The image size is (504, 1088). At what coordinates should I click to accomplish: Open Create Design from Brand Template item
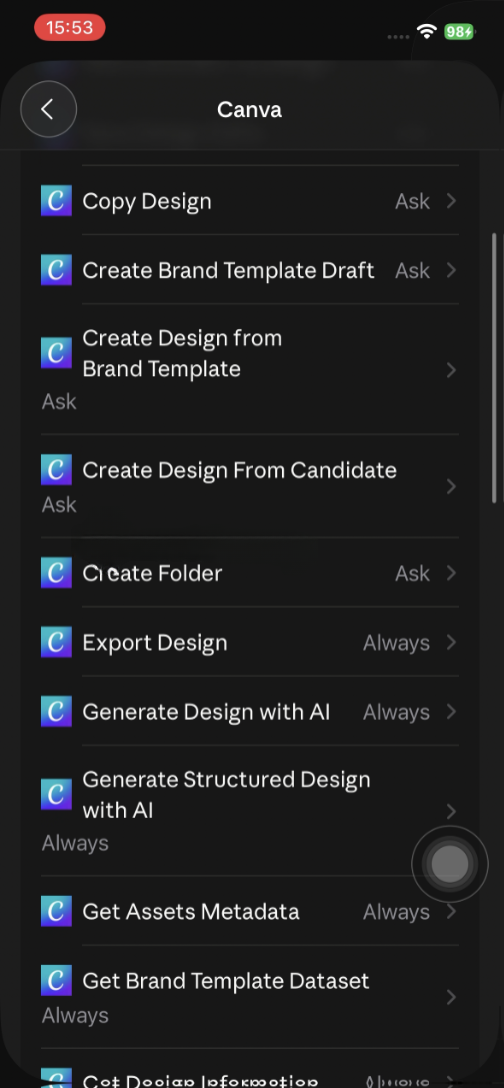click(x=250, y=369)
